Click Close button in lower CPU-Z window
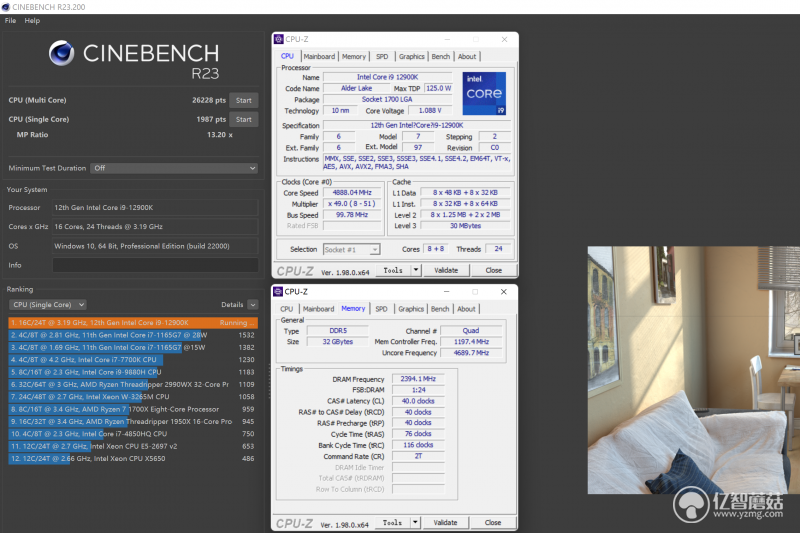 pos(493,523)
